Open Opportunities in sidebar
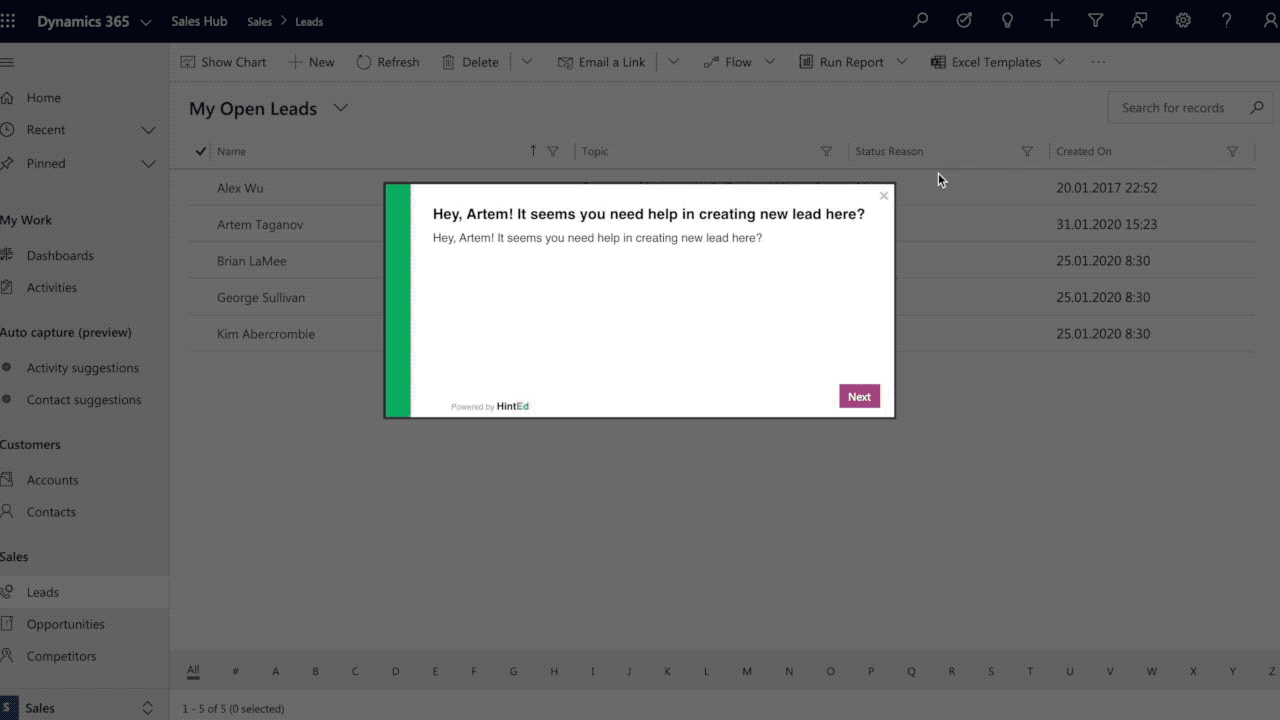The image size is (1280, 720). tap(66, 623)
